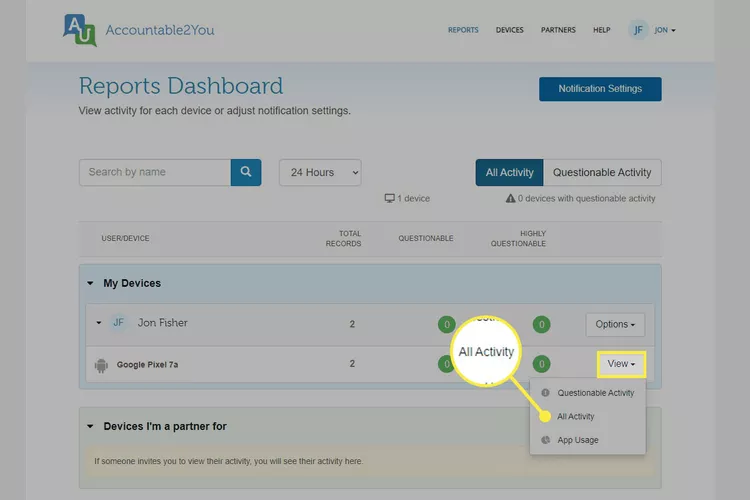
Task: Click the QUESTIONABLE column header
Action: (x=426, y=238)
